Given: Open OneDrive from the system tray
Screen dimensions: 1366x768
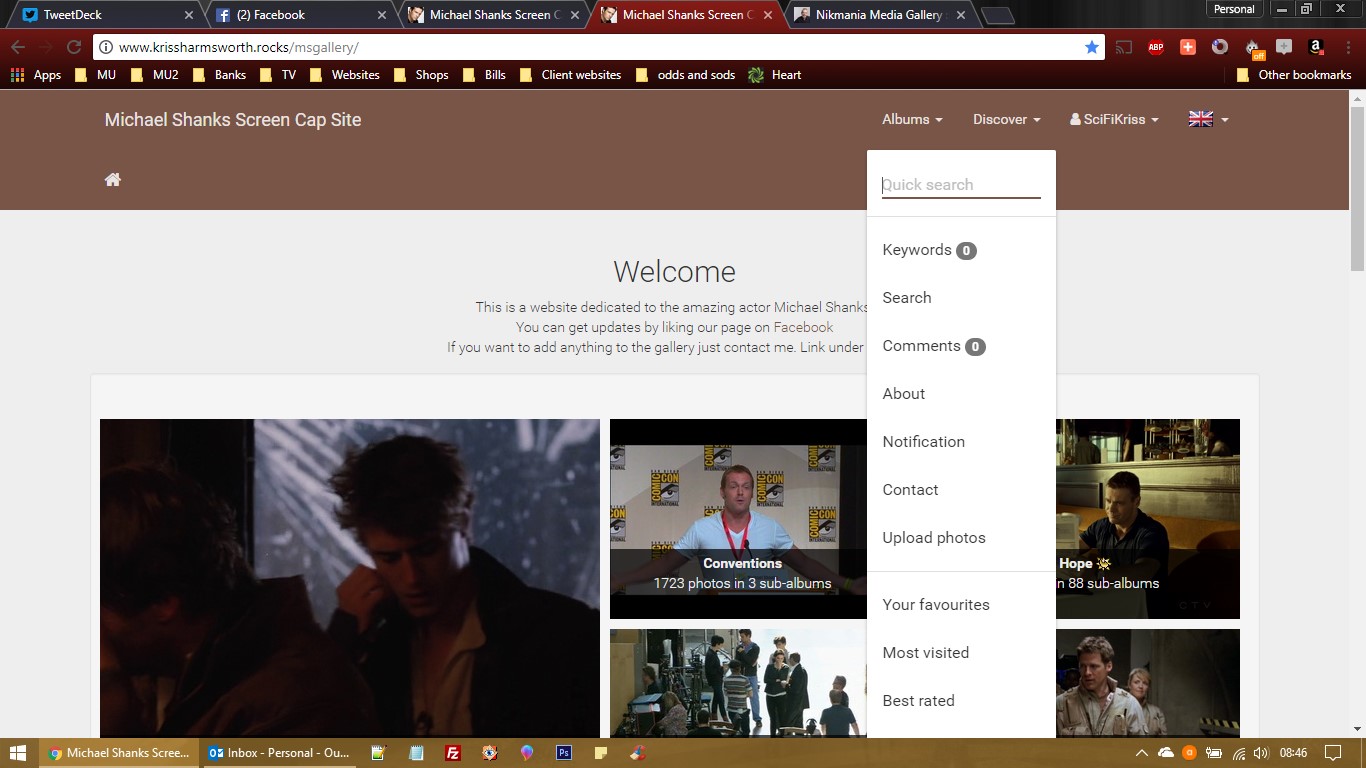Looking at the screenshot, I should tap(1166, 752).
